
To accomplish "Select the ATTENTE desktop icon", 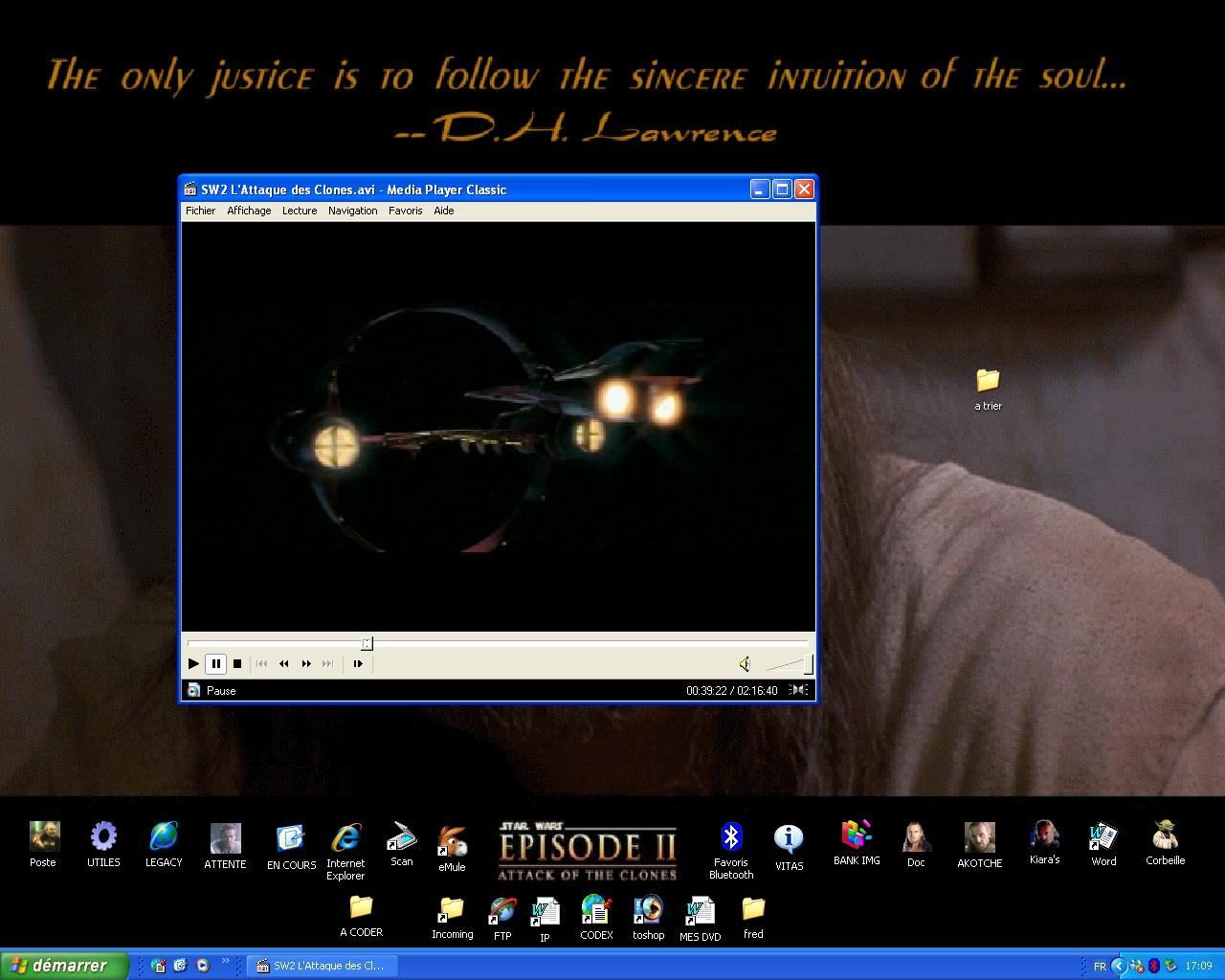I will pos(225,845).
